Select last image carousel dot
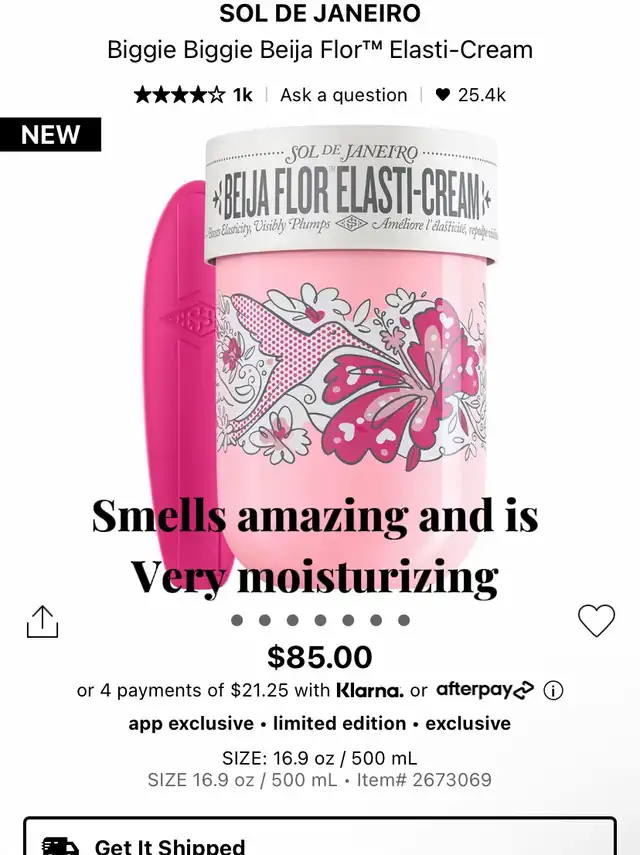Viewport: 640px width, 855px height. pos(403,620)
